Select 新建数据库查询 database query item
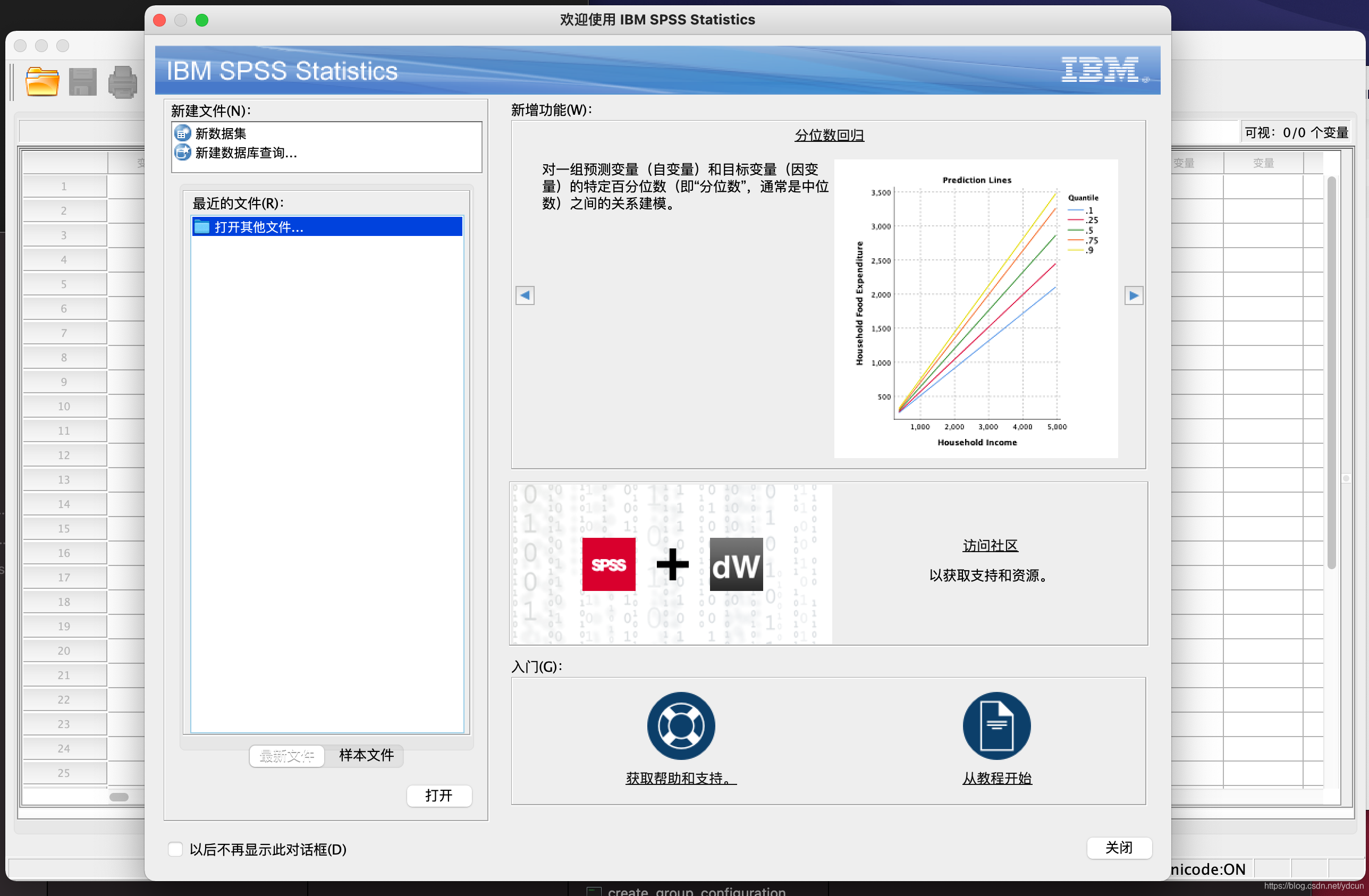This screenshot has width=1369, height=896. [236, 153]
